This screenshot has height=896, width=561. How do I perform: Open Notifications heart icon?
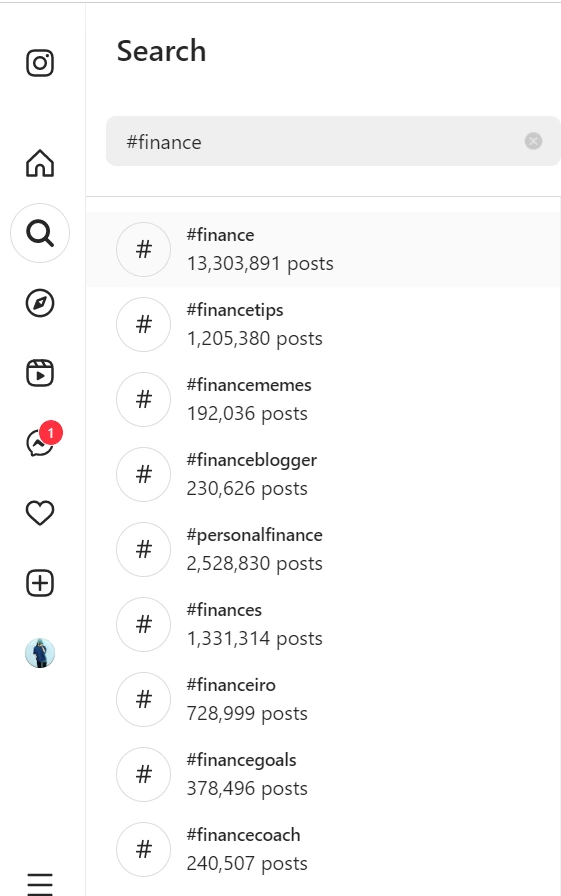pyautogui.click(x=40, y=513)
